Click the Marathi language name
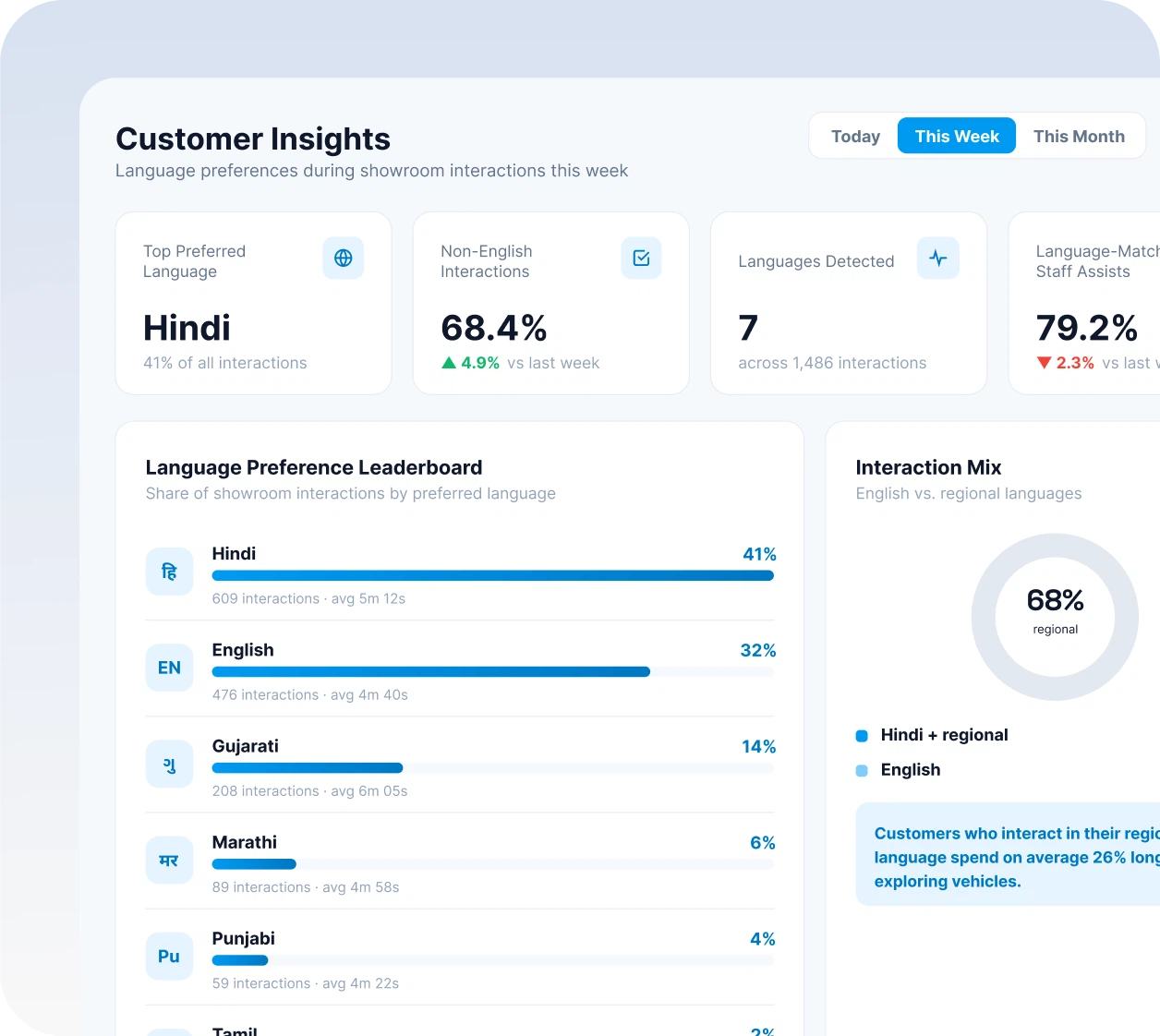 245,842
